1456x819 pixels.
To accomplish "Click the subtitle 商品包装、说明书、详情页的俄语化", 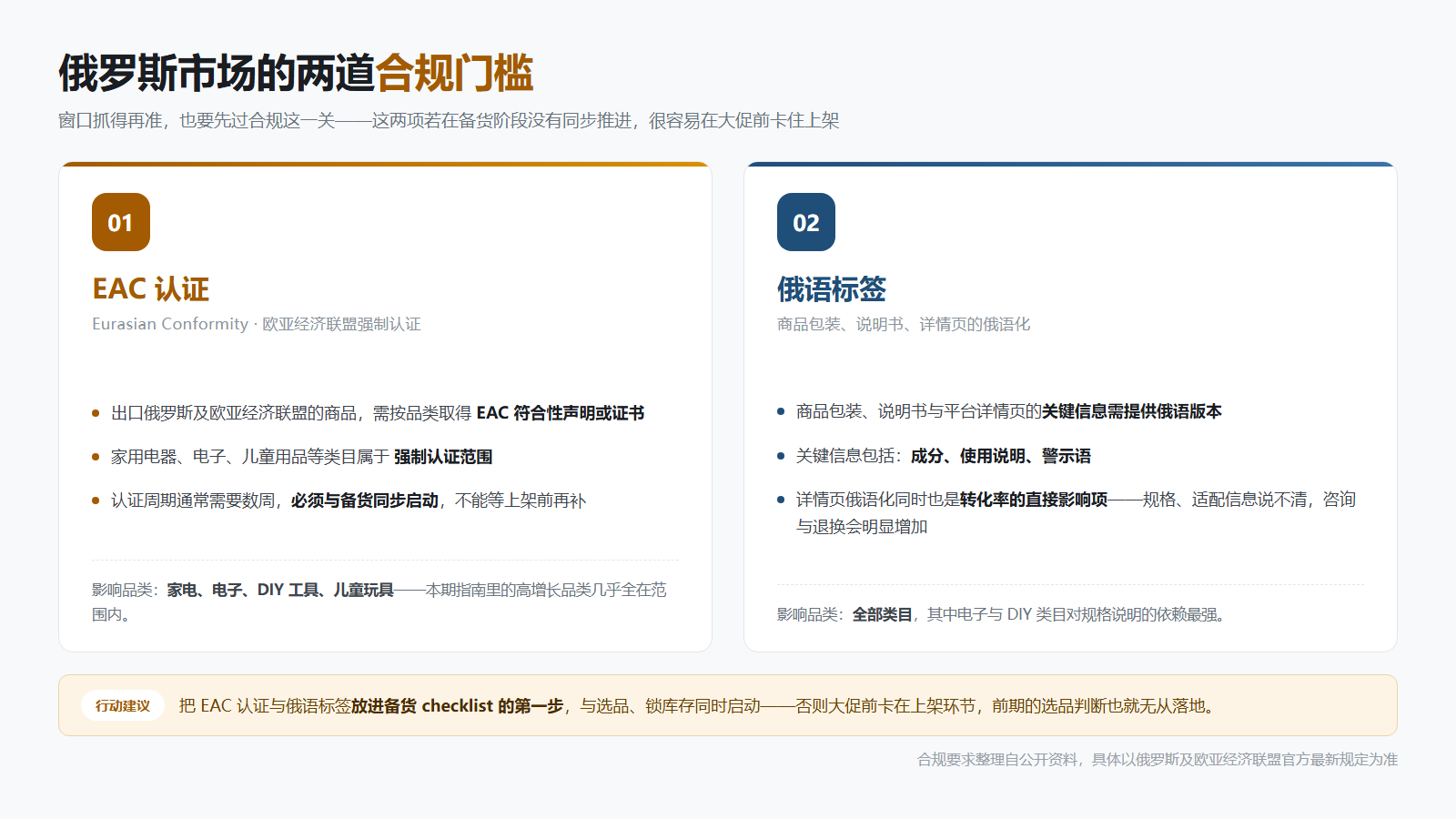I will coord(904,324).
